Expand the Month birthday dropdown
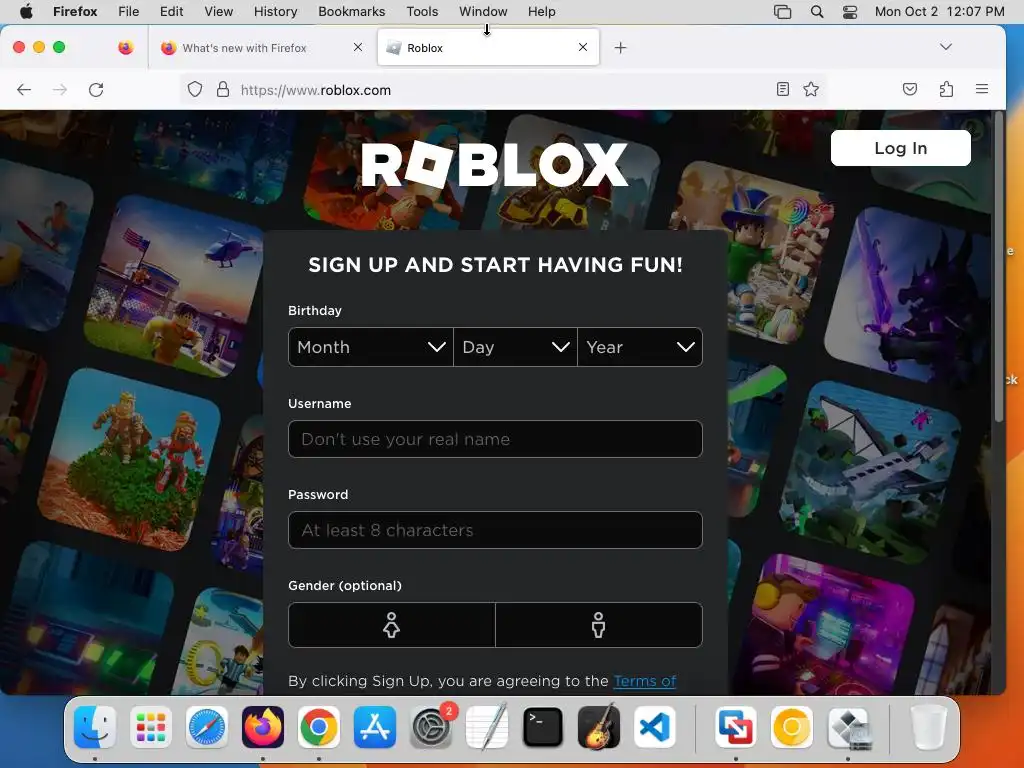 (371, 347)
